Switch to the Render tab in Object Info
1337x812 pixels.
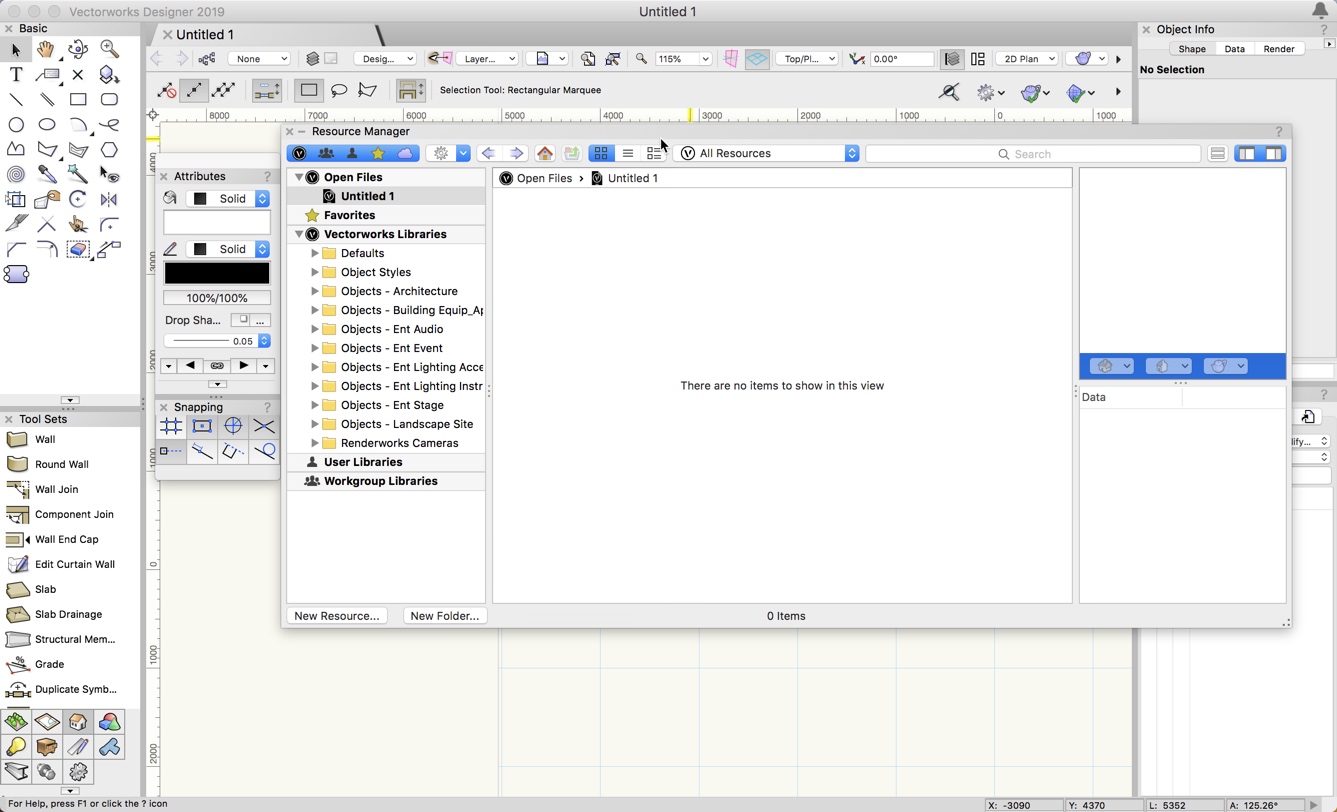click(1278, 48)
